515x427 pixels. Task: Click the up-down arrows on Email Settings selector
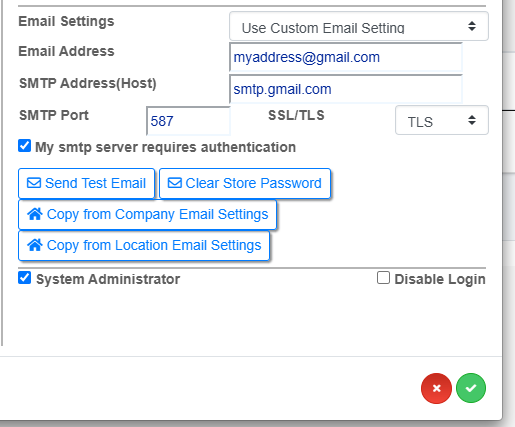click(x=472, y=26)
